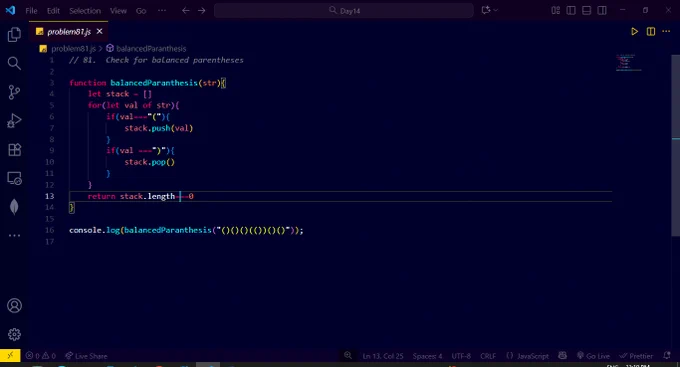Close the problem81.js tab
The height and width of the screenshot is (367, 680).
coord(99,31)
